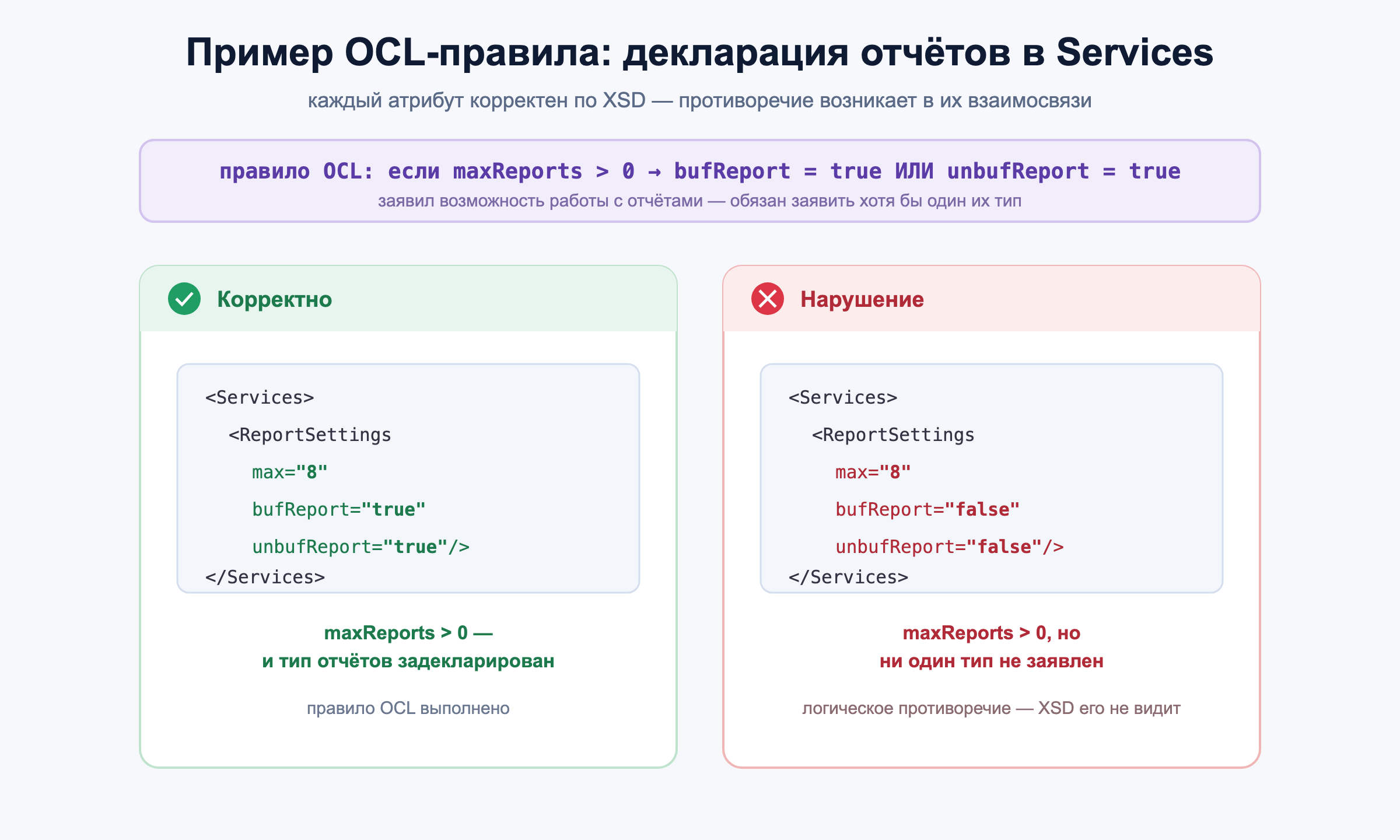Click the red cross icon beside Нарушение
Image resolution: width=1400 pixels, height=840 pixels.
click(768, 299)
